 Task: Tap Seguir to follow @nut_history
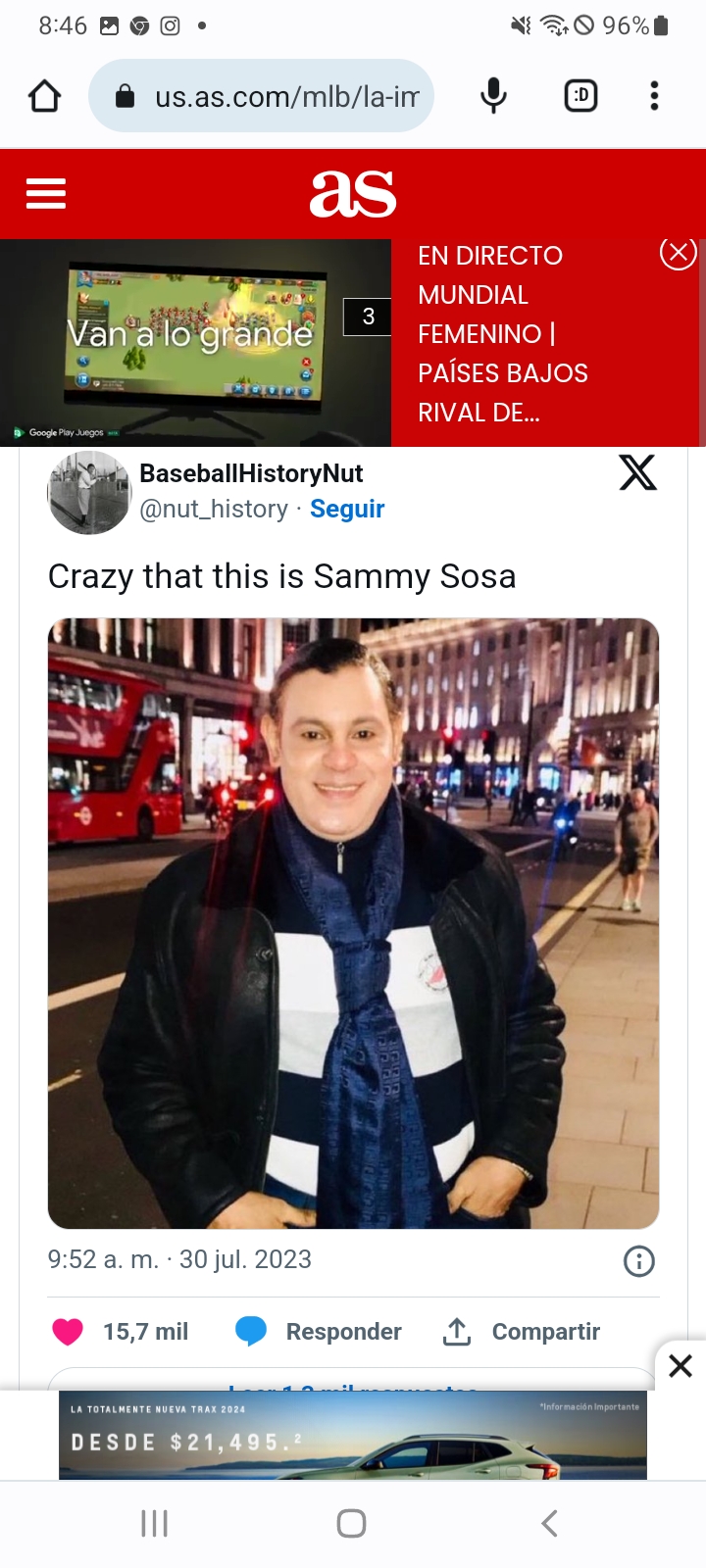[x=347, y=509]
